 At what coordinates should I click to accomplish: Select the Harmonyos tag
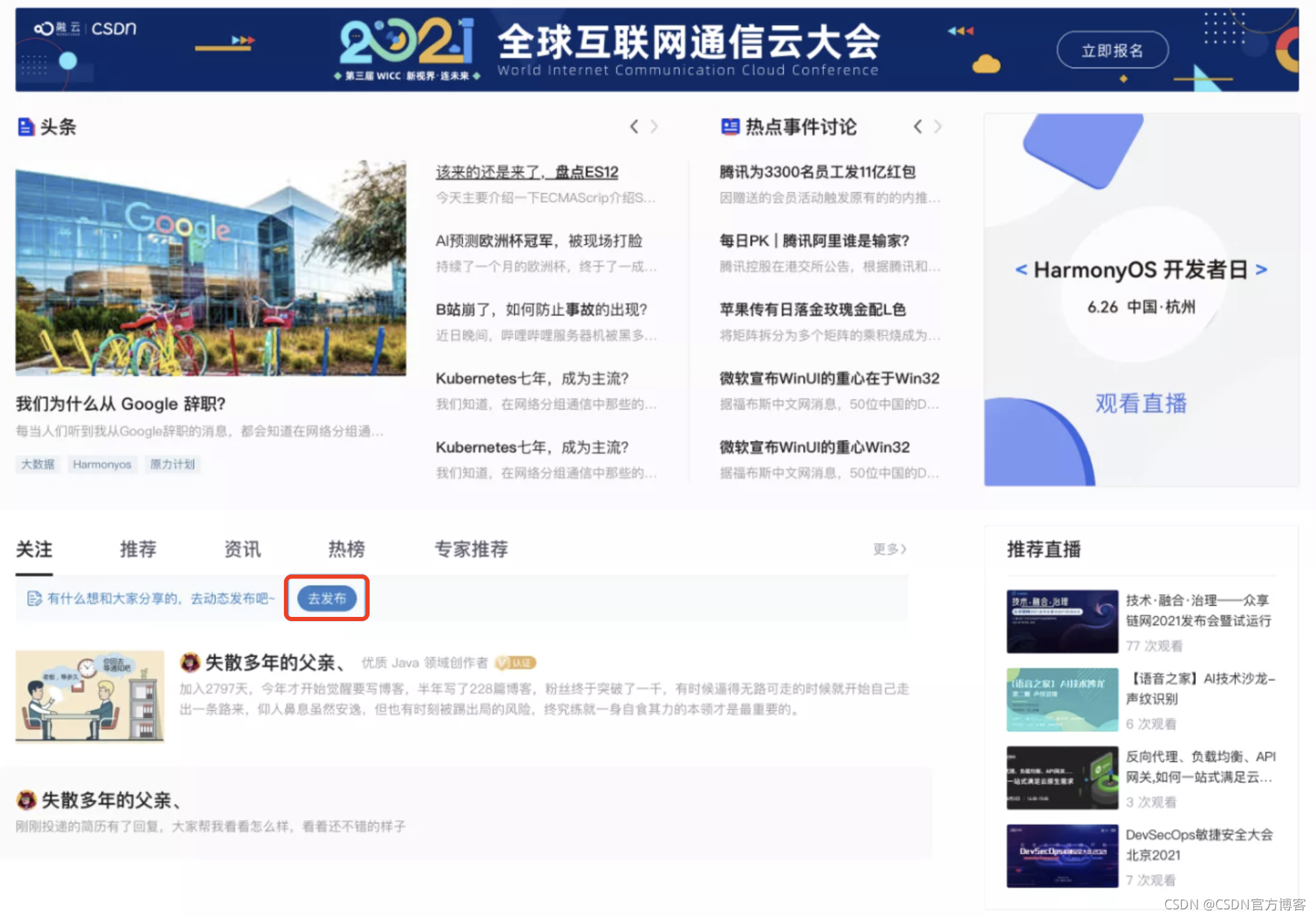(102, 464)
